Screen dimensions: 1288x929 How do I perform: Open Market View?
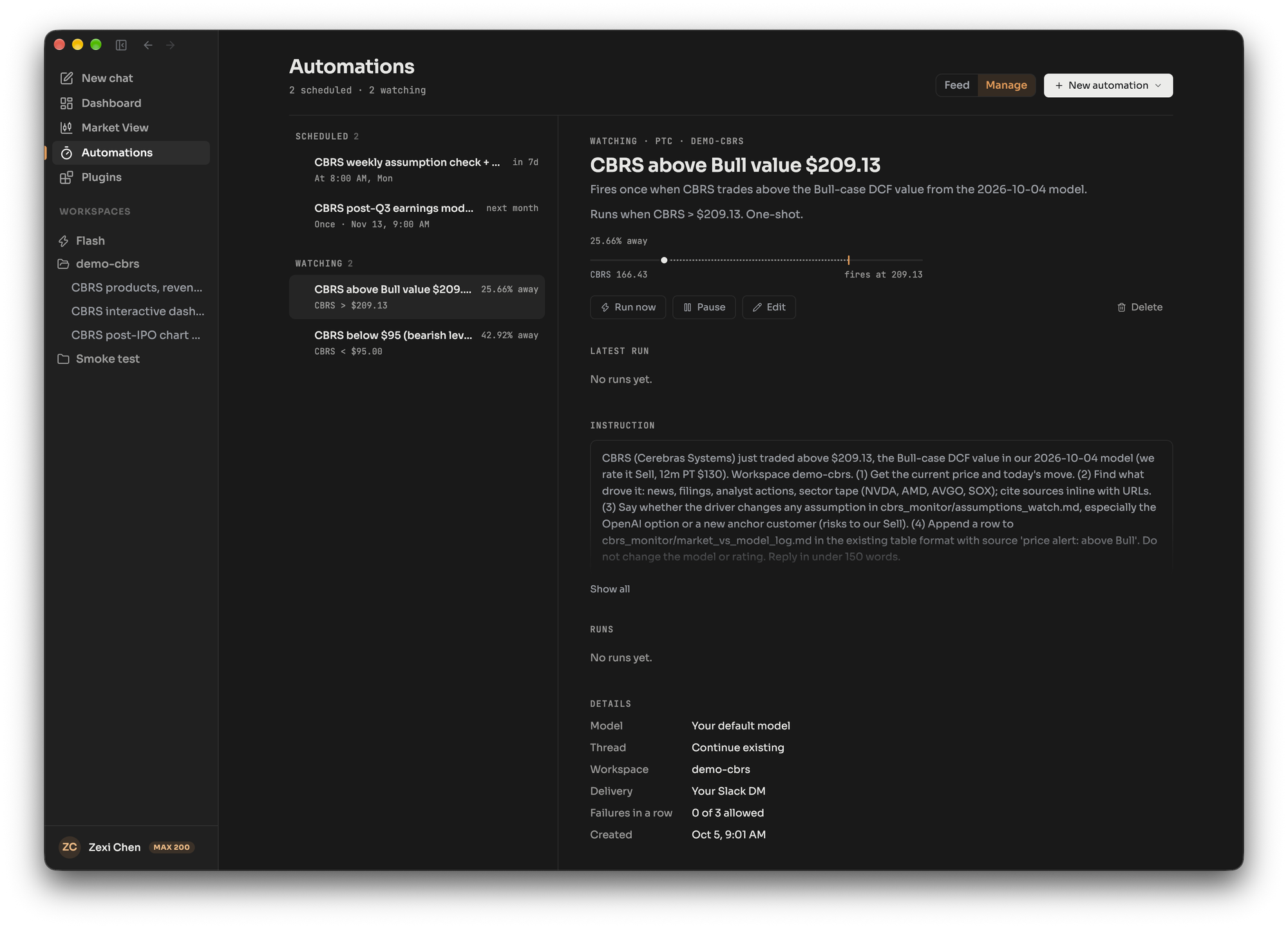pyautogui.click(x=131, y=127)
